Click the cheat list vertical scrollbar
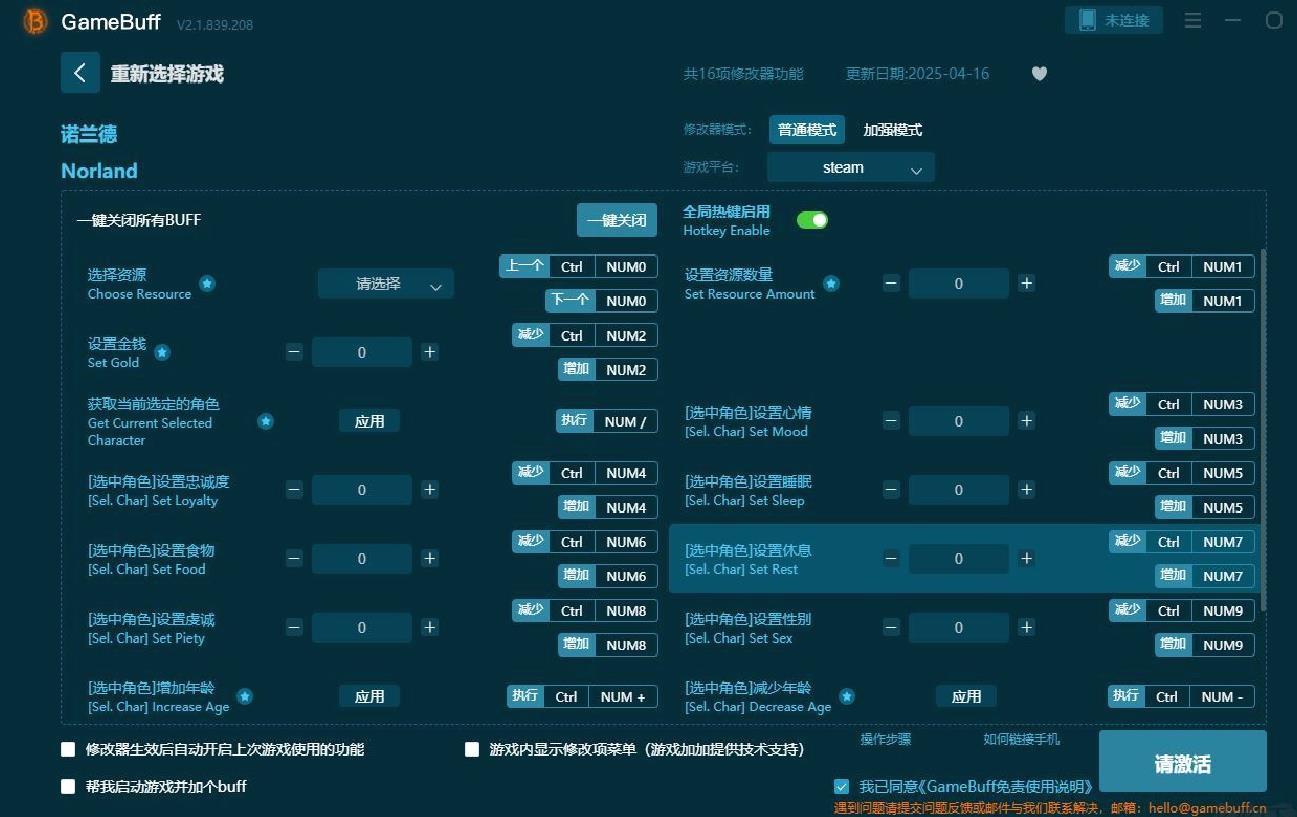The width and height of the screenshot is (1297, 817). 1263,430
